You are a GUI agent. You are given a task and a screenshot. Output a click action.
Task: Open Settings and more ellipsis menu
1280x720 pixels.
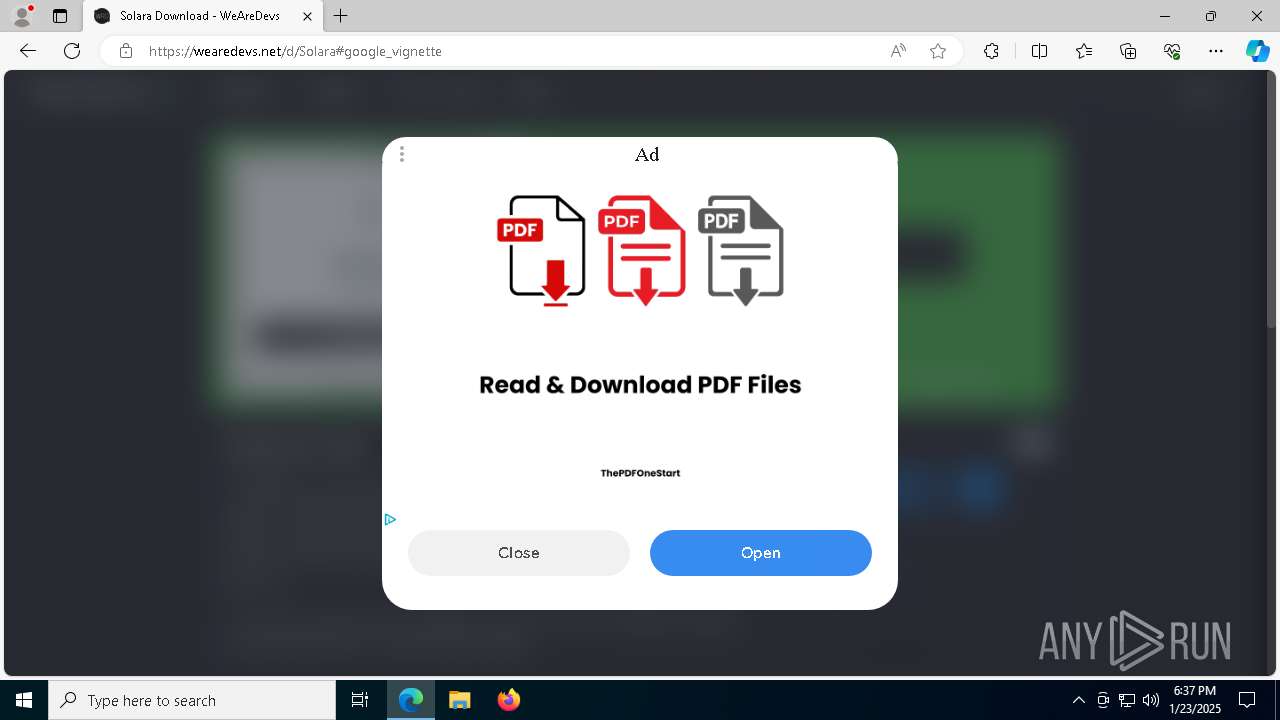pyautogui.click(x=1216, y=51)
